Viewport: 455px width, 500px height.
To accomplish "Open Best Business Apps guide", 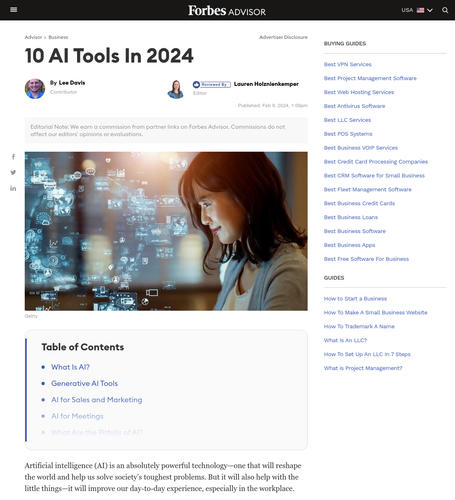I will [349, 245].
